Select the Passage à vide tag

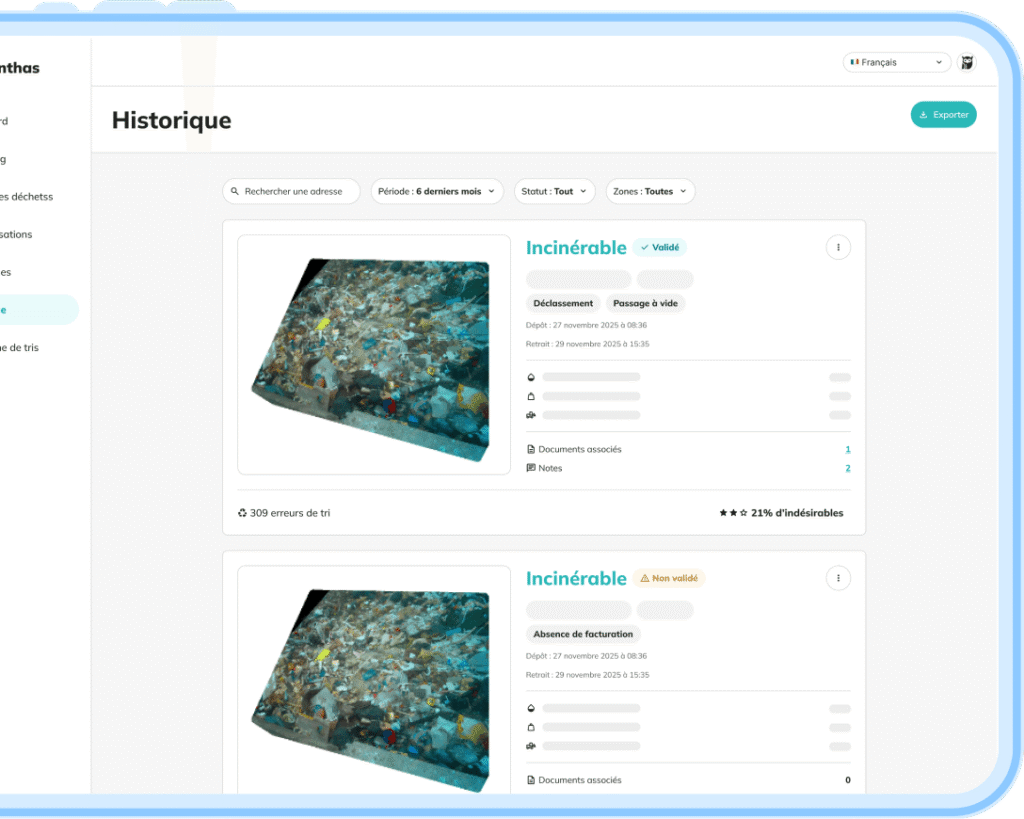pyautogui.click(x=645, y=303)
